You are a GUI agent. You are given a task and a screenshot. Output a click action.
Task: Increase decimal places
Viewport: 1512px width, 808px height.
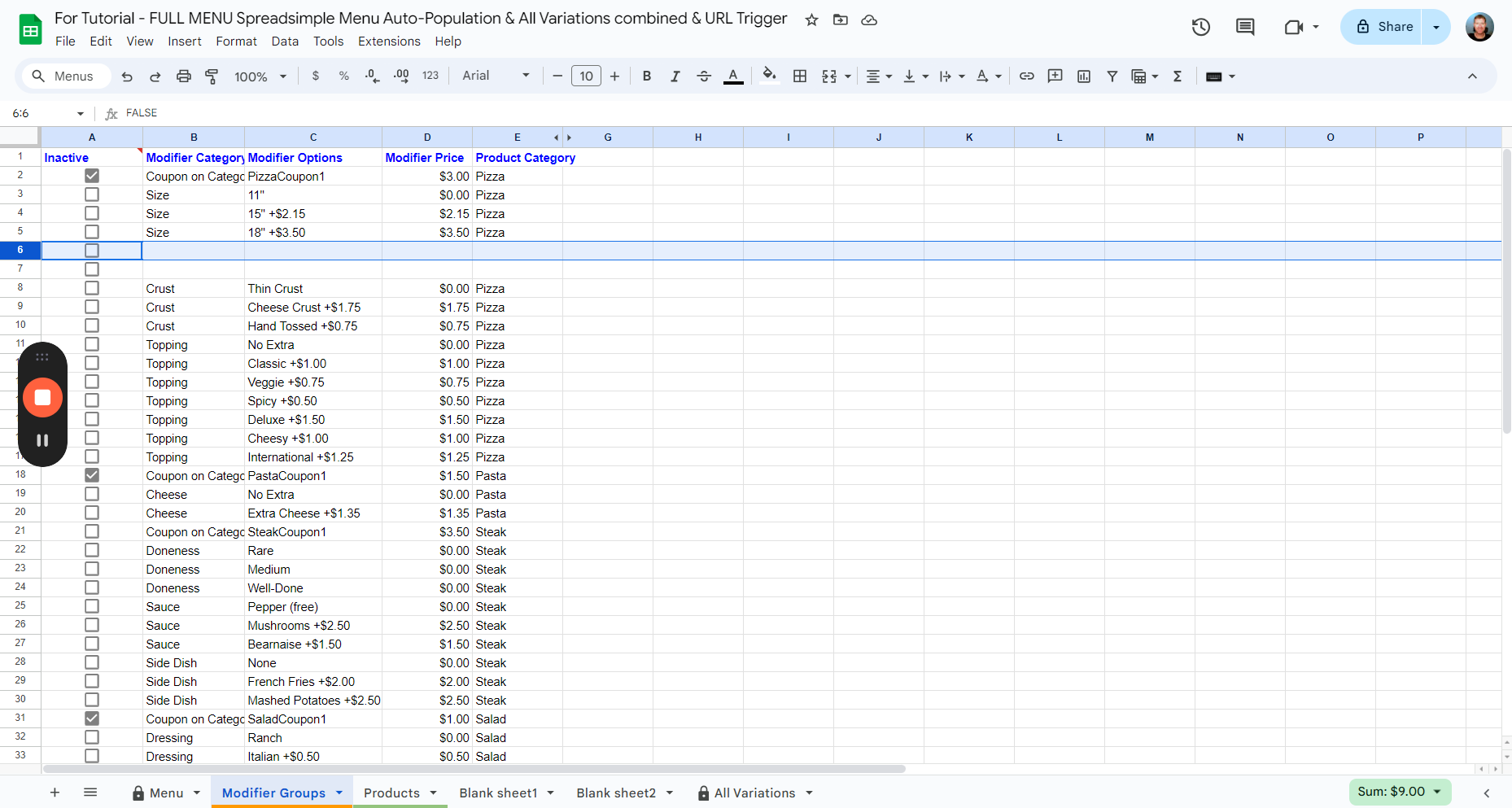click(401, 76)
